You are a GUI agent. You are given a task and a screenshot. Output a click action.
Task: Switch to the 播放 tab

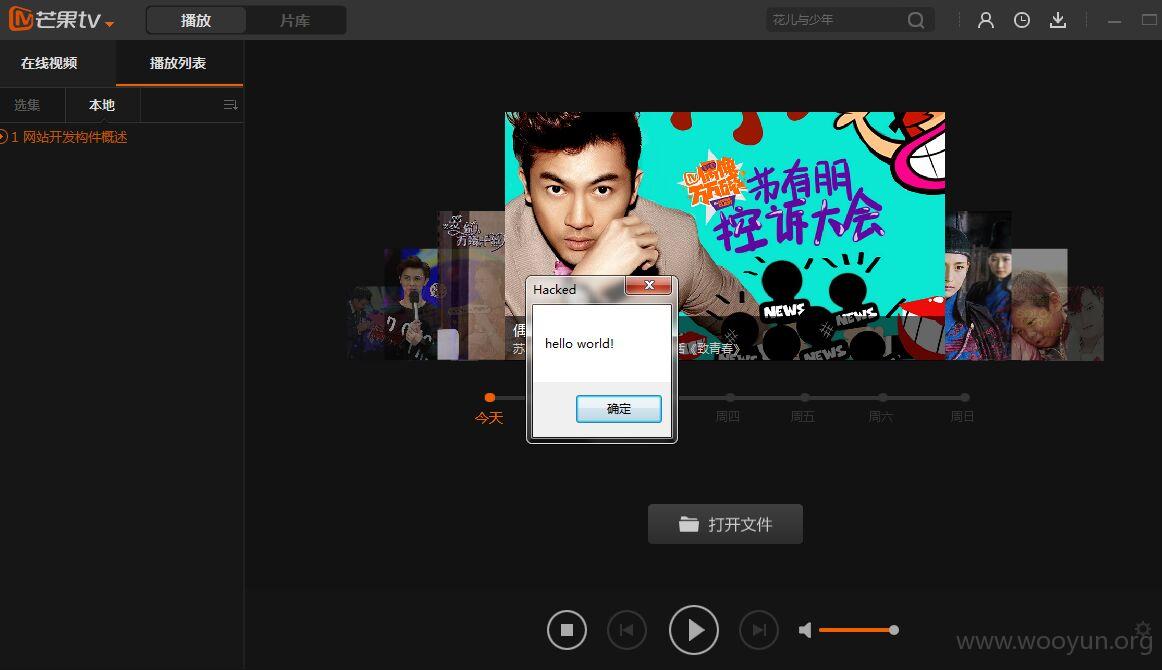tap(196, 21)
